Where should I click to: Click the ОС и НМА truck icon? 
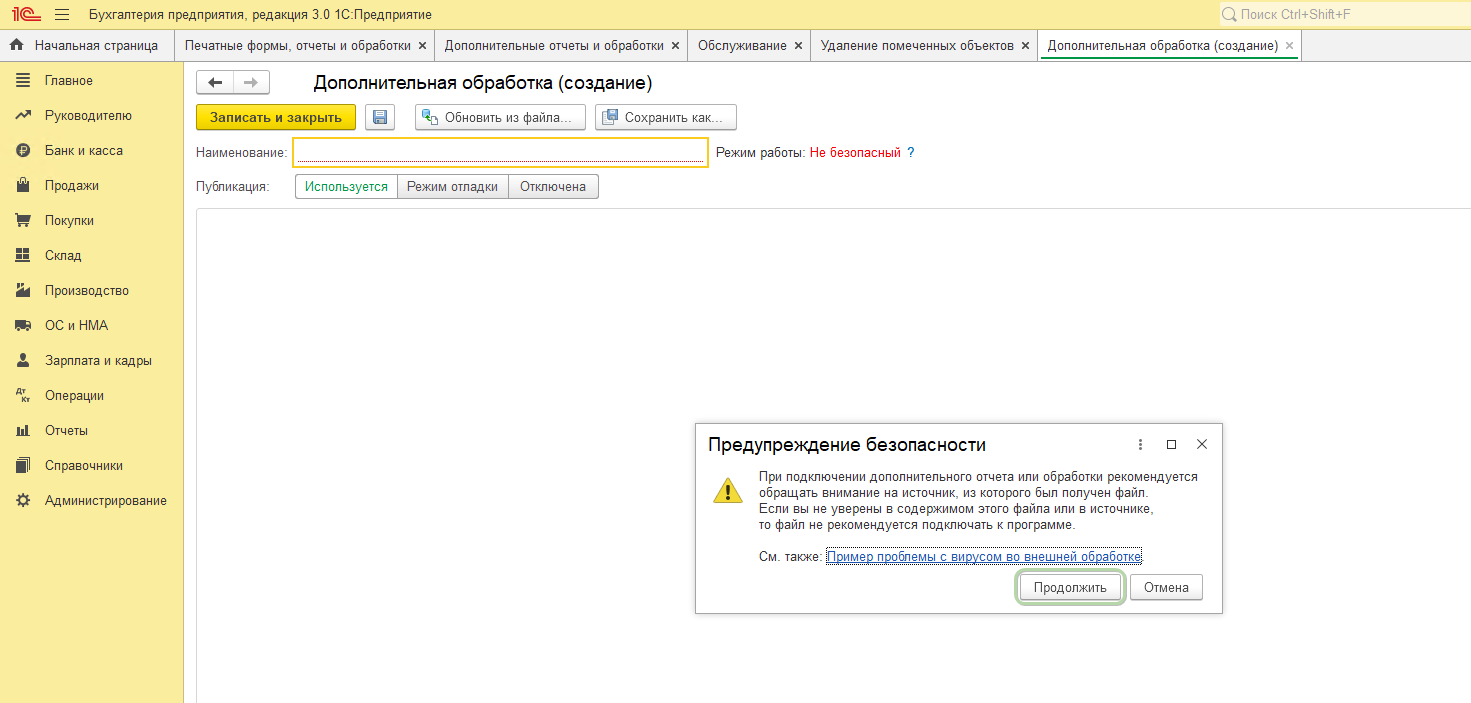[23, 325]
